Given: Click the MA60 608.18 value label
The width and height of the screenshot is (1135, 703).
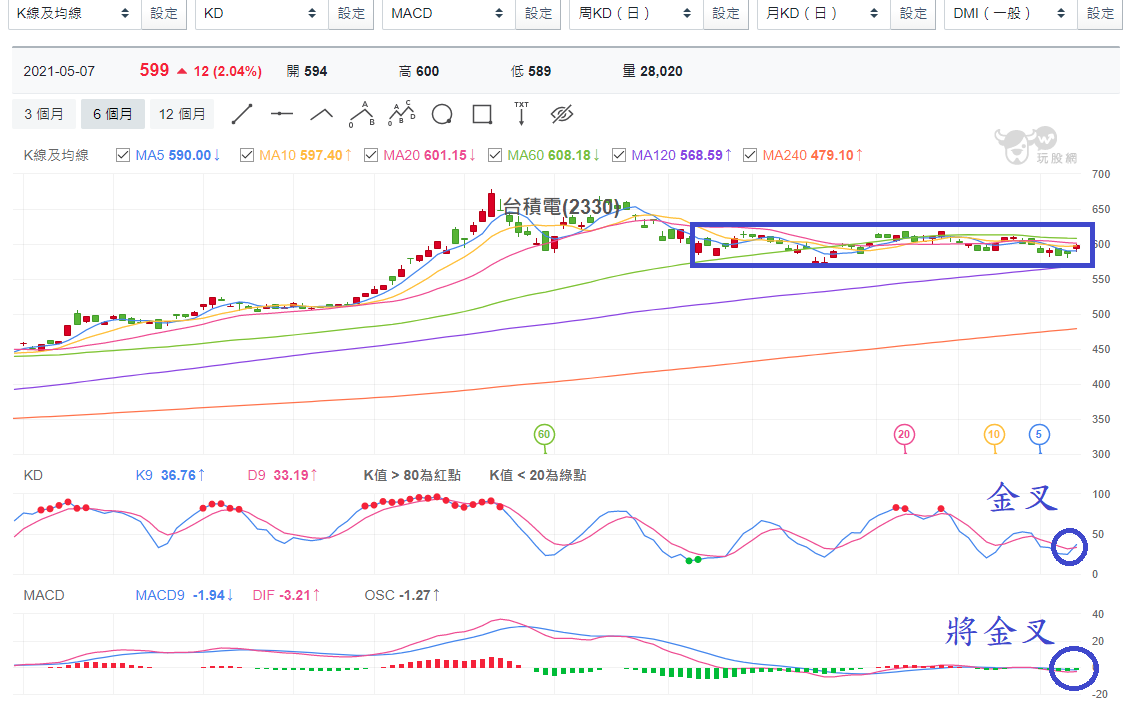Looking at the screenshot, I should point(554,155).
